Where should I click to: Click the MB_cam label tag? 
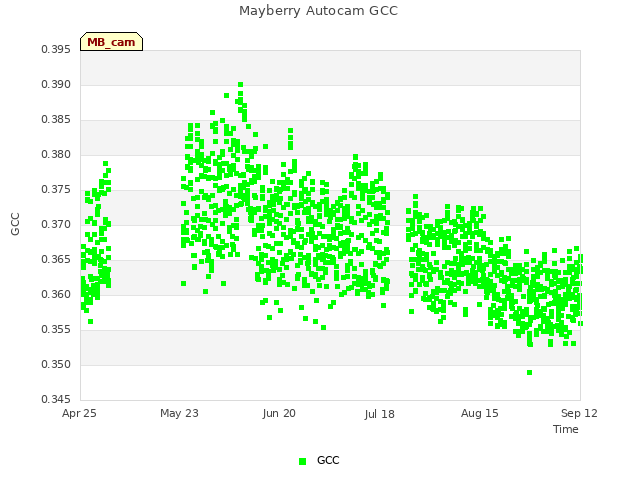(111, 42)
